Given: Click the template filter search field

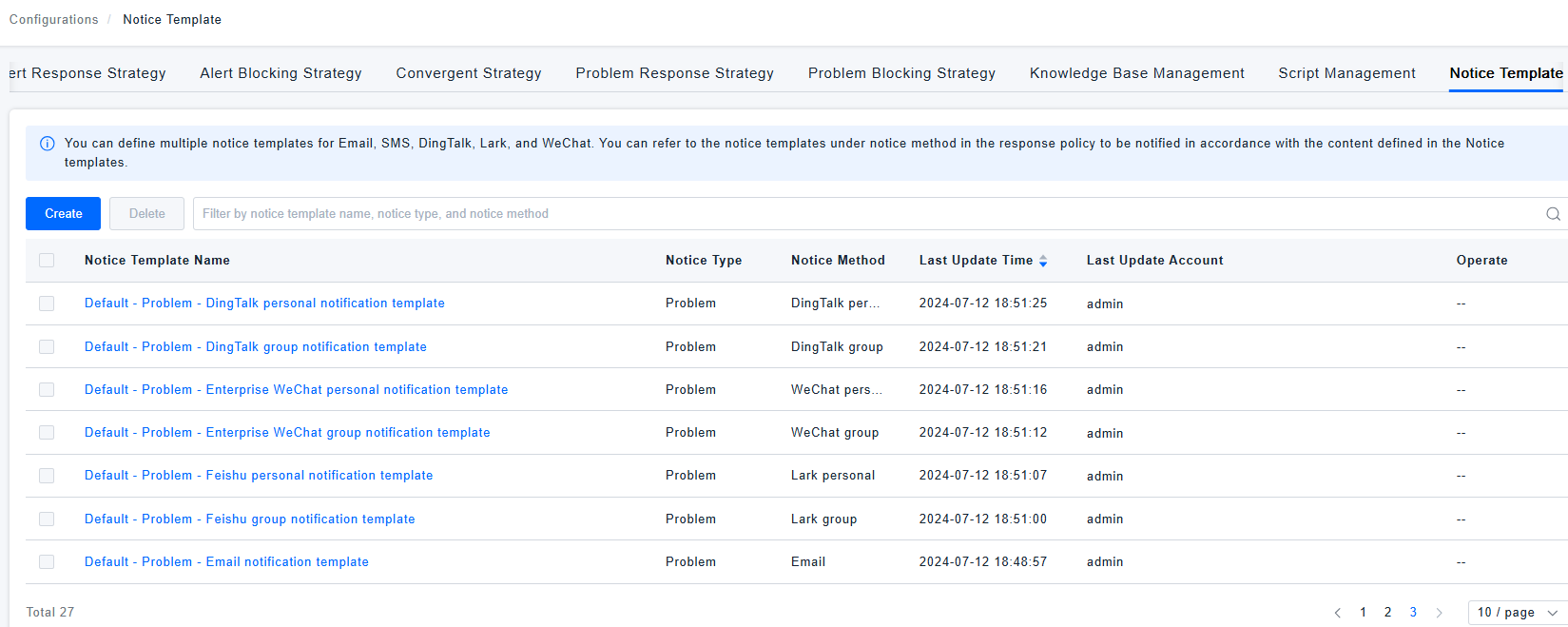Looking at the screenshot, I should pyautogui.click(x=856, y=214).
